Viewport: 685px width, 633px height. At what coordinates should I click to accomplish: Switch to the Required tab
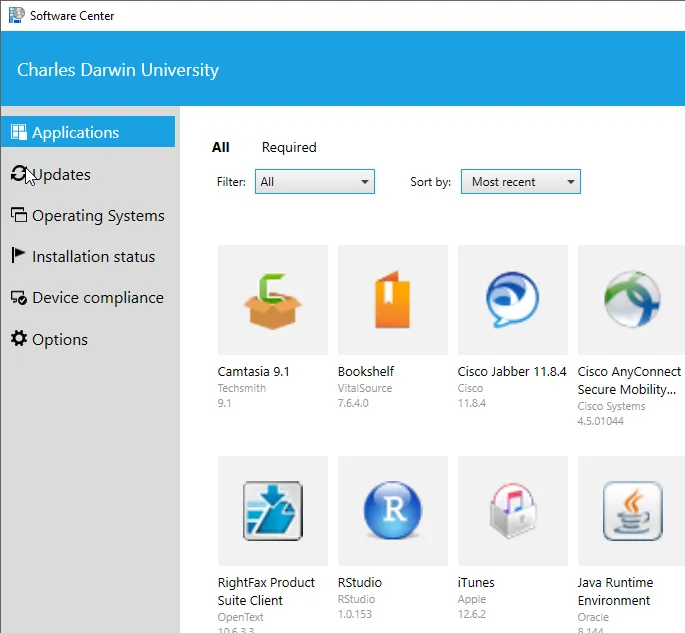pos(289,147)
